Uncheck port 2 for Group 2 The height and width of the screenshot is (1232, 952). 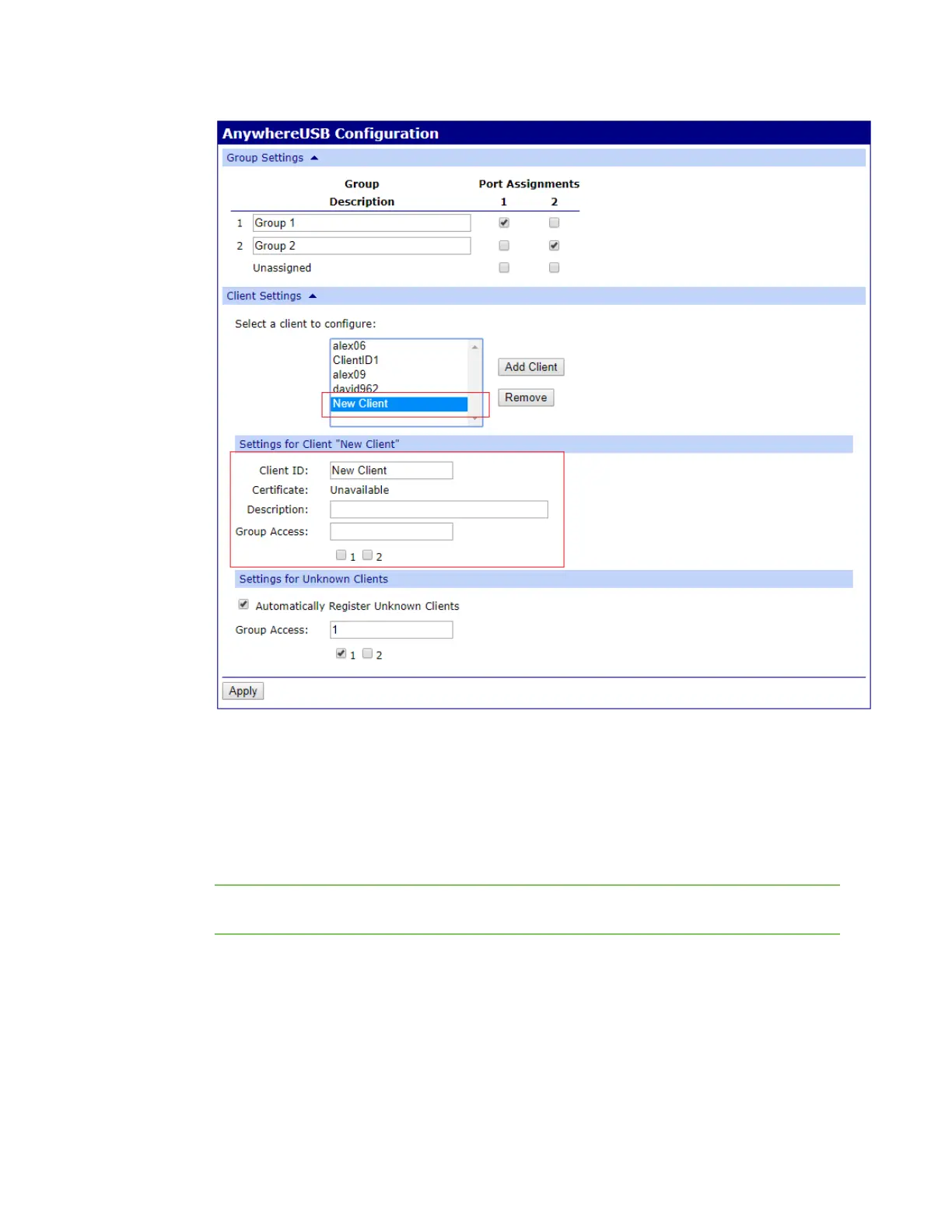click(x=554, y=246)
